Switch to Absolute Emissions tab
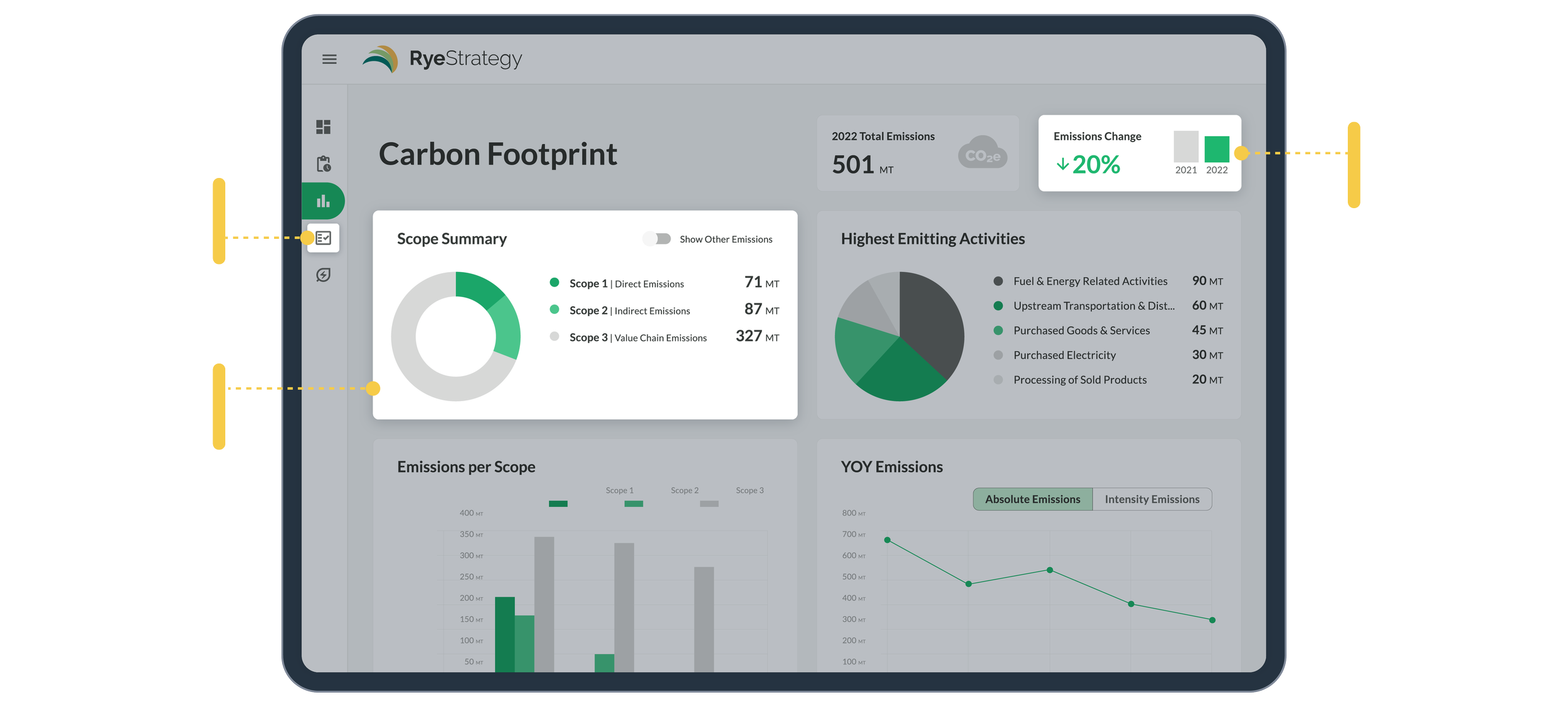Screen dimensions: 1568x707 tap(1032, 499)
